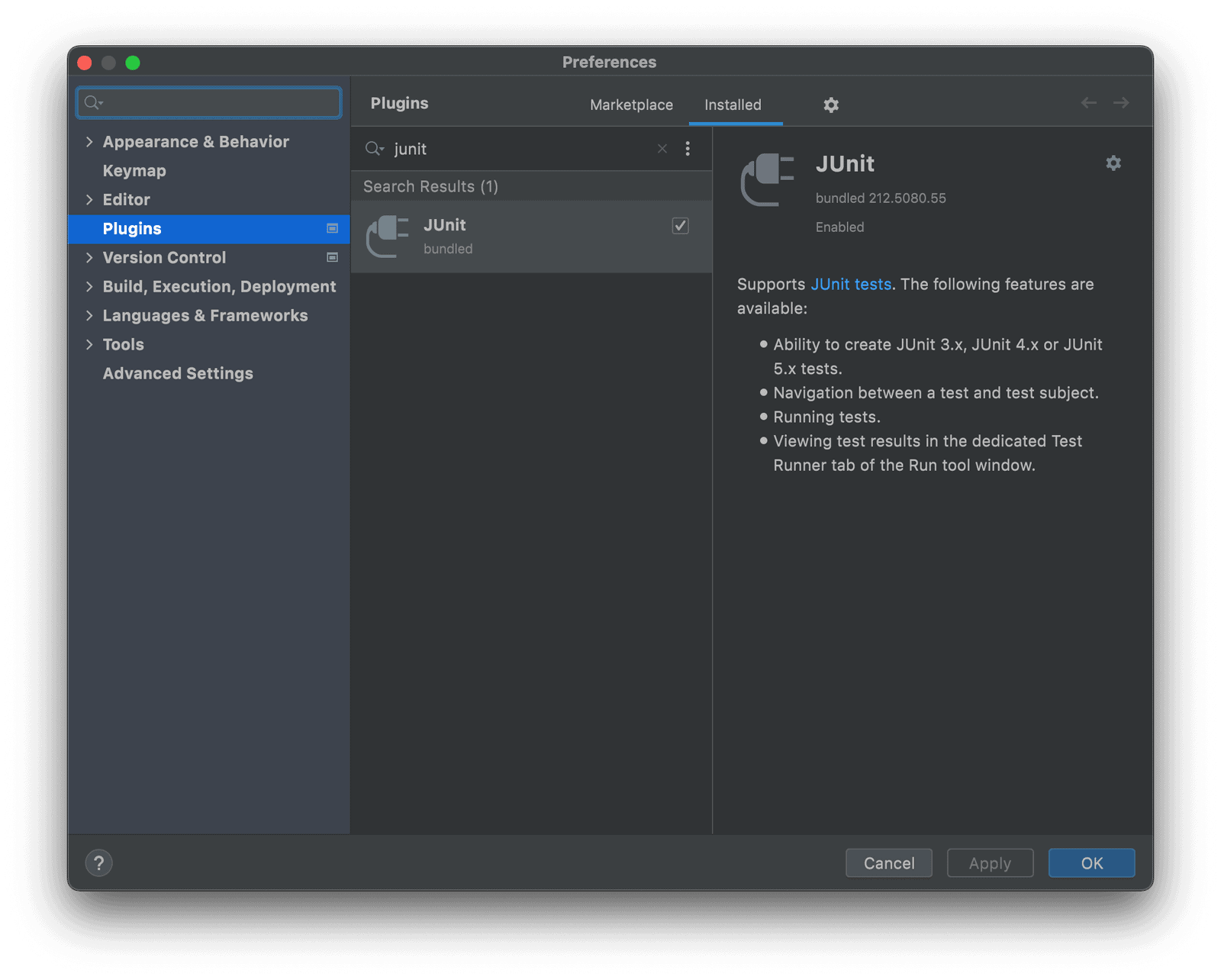The width and height of the screenshot is (1221, 980).
Task: Click the project-level marker beside Plugins
Action: click(332, 229)
